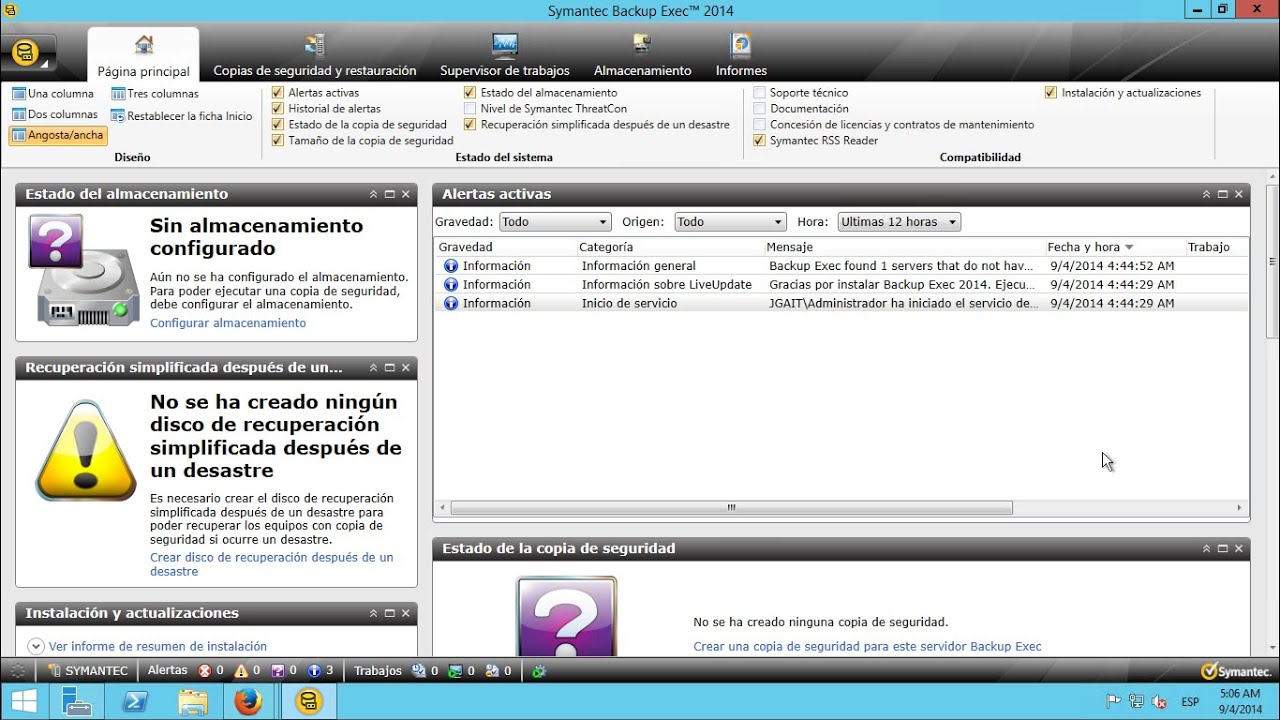
Task: Collapse the Instalación y actualizaciones panel
Action: point(374,613)
